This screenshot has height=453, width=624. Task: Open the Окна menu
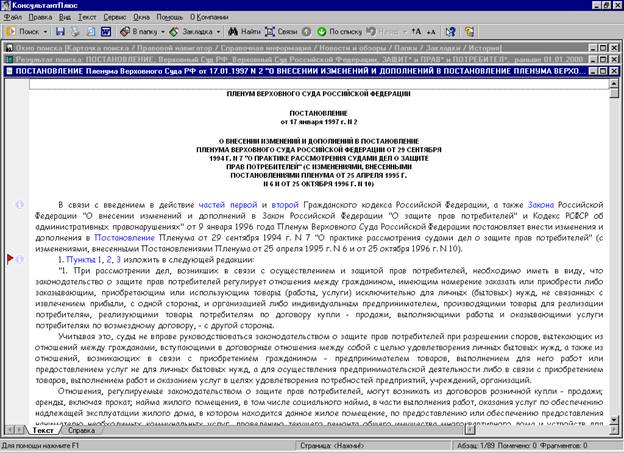point(141,17)
